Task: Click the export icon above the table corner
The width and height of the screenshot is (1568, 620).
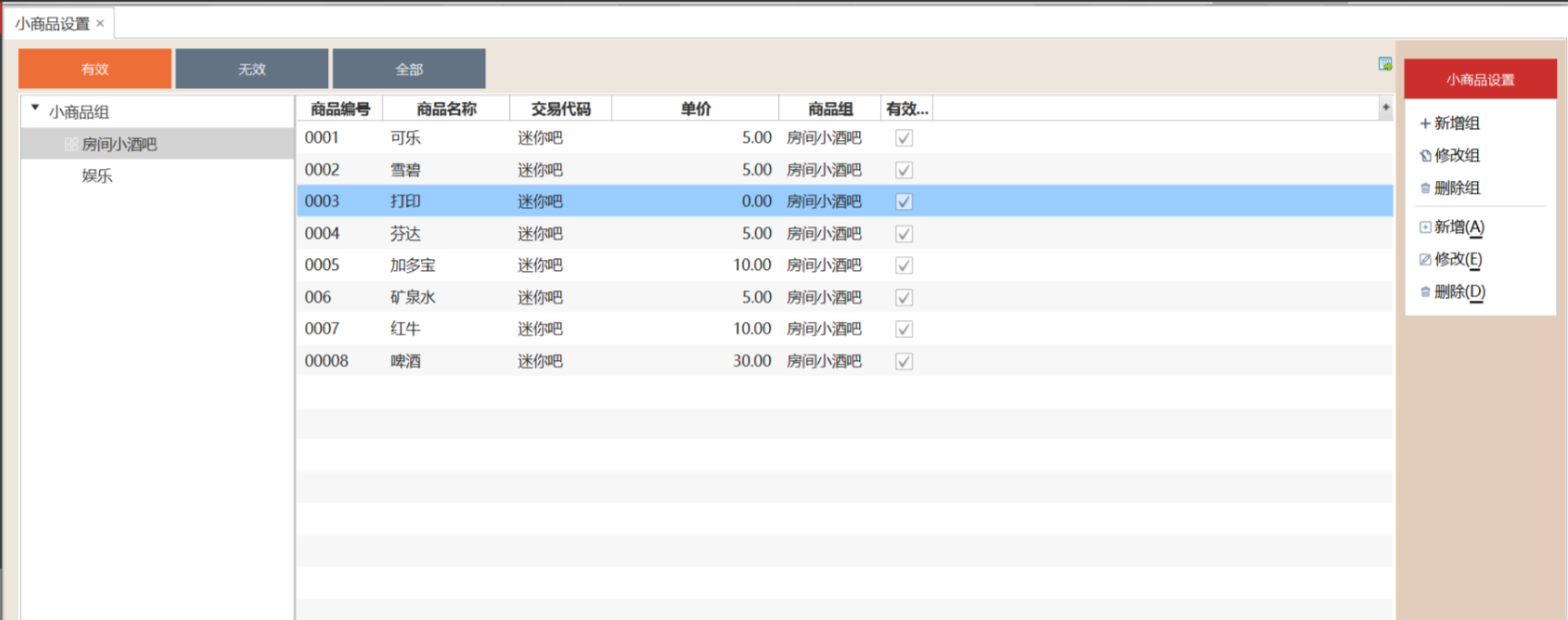Action: (1384, 64)
